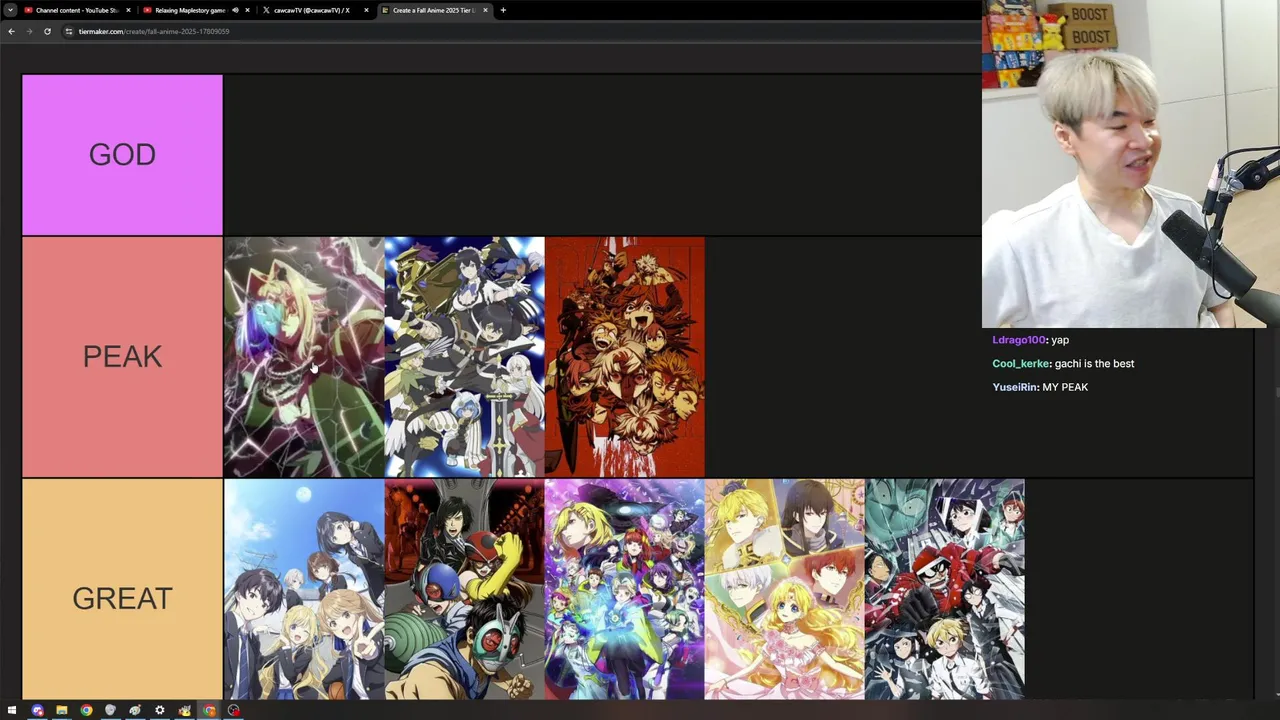Click the PEAK tier label
Screen dimensions: 1280x720
pyautogui.click(x=122, y=357)
